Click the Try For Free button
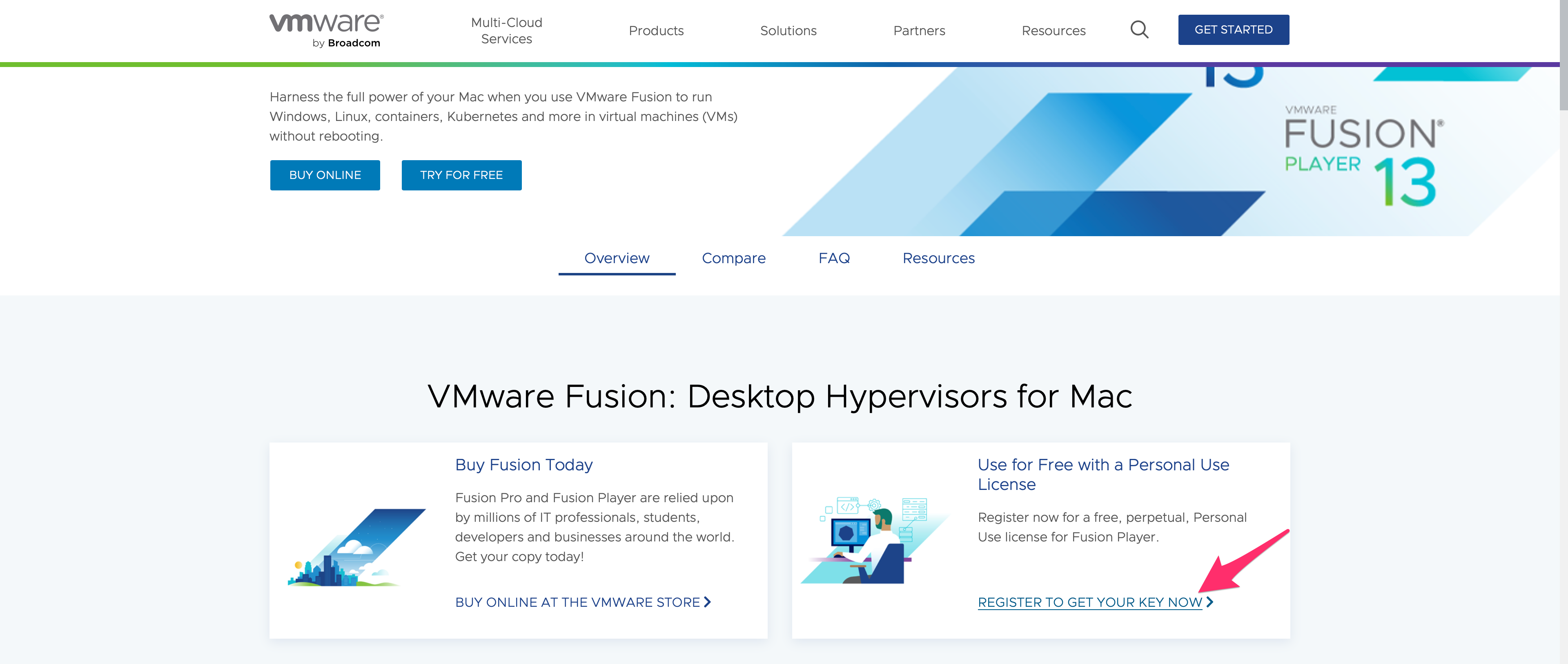This screenshot has height=664, width=1568. click(461, 175)
